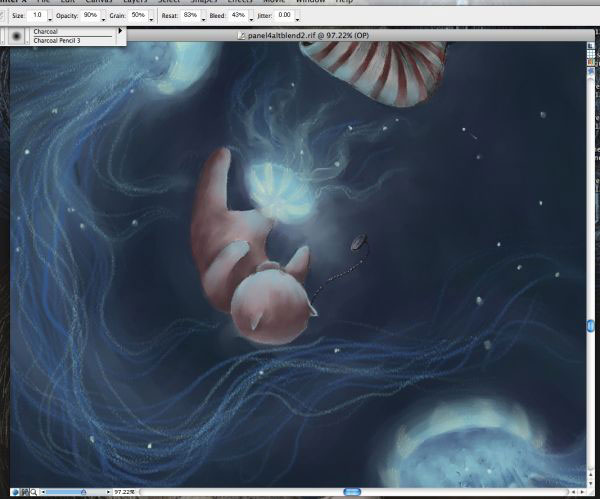Choose the Charcoal Pencil 3 variant
600x499 pixels.
pos(57,41)
